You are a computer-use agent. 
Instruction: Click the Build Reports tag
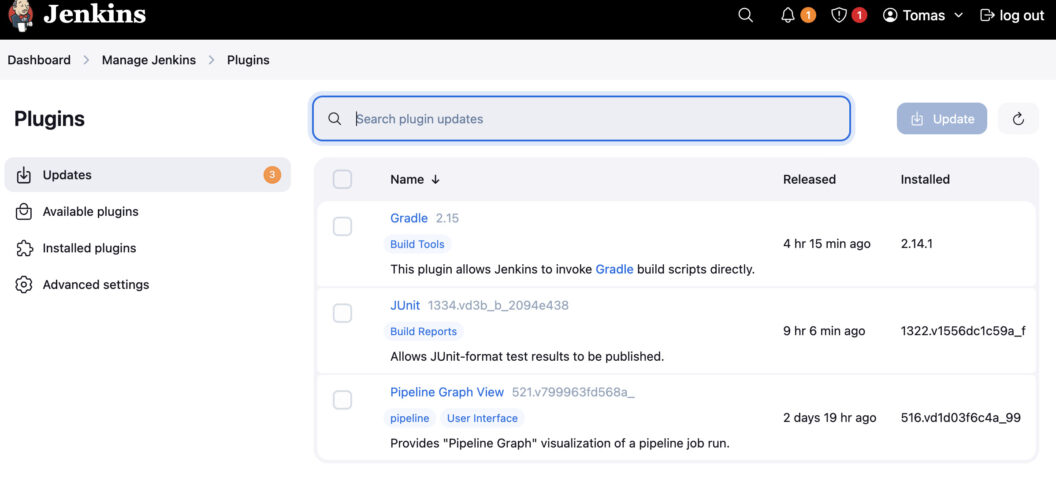click(x=423, y=331)
